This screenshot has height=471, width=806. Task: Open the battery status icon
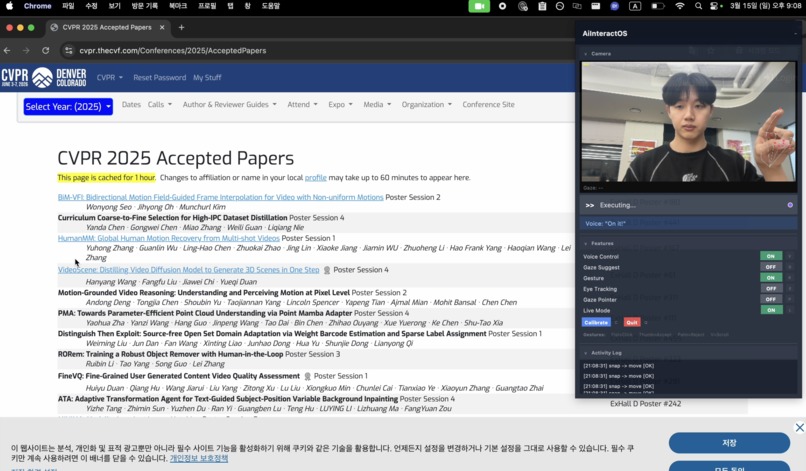tap(657, 6)
